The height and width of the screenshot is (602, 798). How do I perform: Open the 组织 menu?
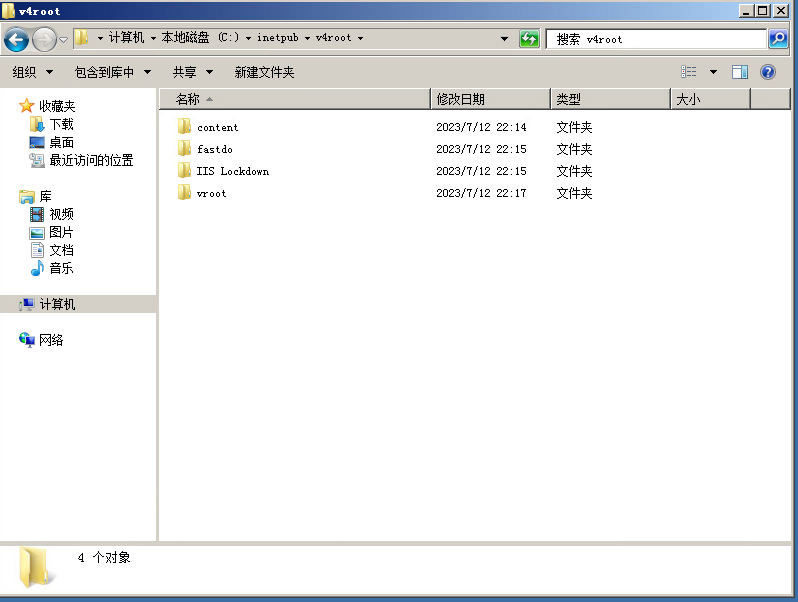tap(33, 72)
